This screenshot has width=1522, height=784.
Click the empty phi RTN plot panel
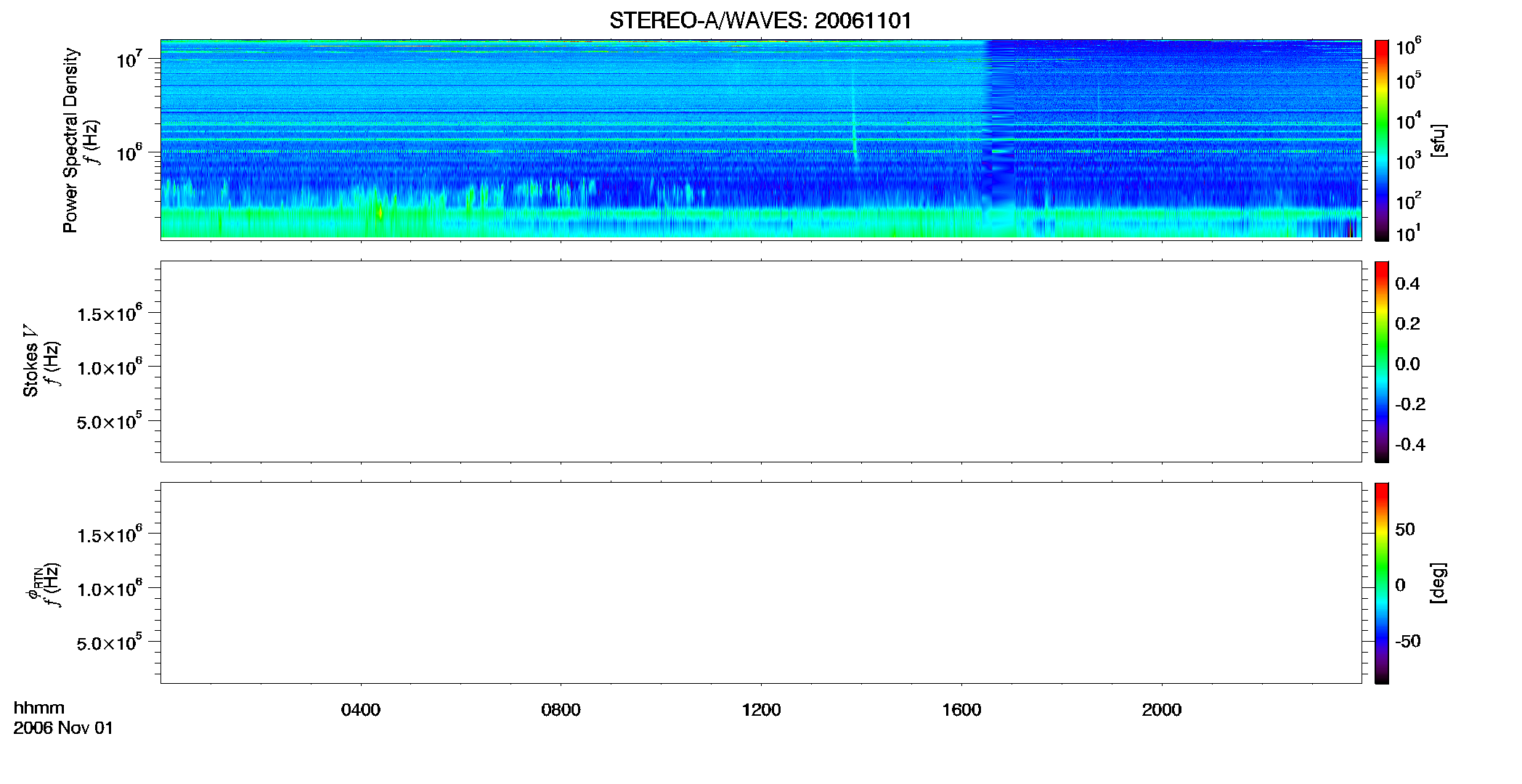[761, 583]
